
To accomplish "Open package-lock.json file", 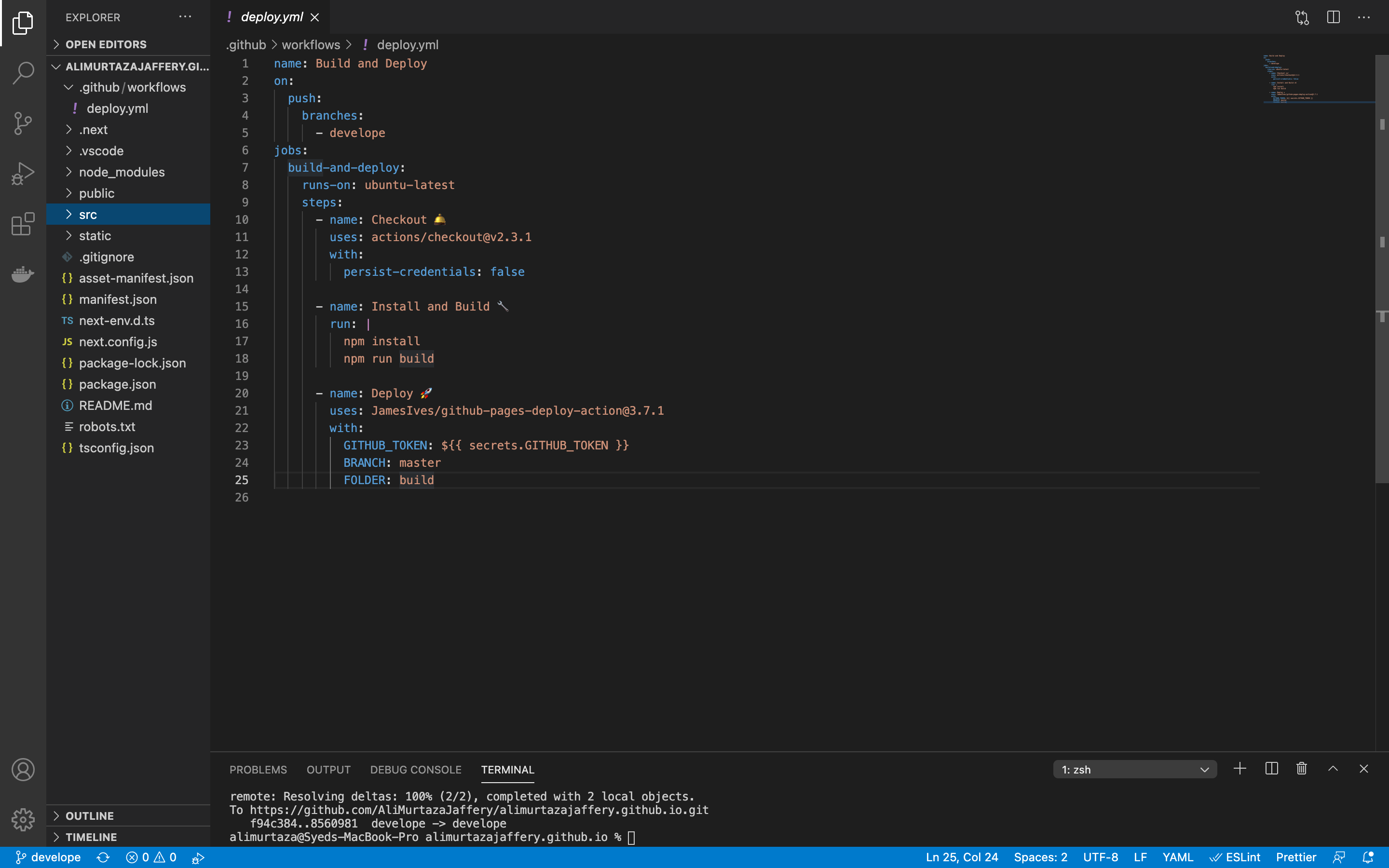I will coord(129,364).
